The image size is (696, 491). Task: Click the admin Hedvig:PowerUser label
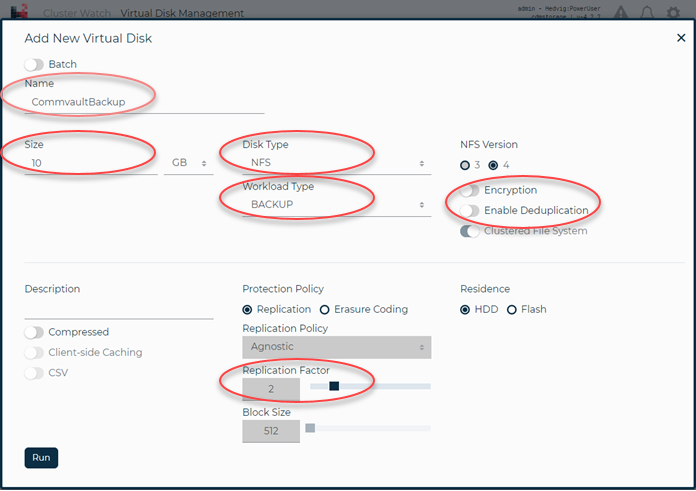[x=559, y=8]
